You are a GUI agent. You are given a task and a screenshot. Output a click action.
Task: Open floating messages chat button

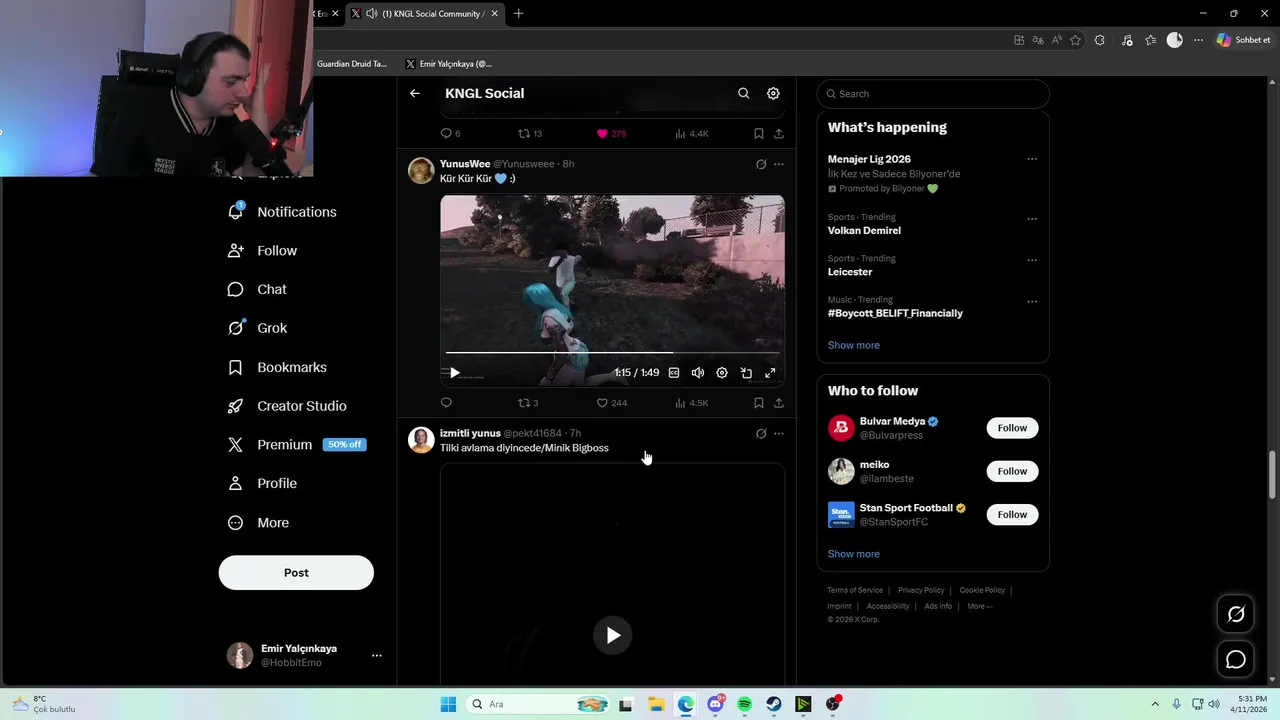tap(1236, 660)
